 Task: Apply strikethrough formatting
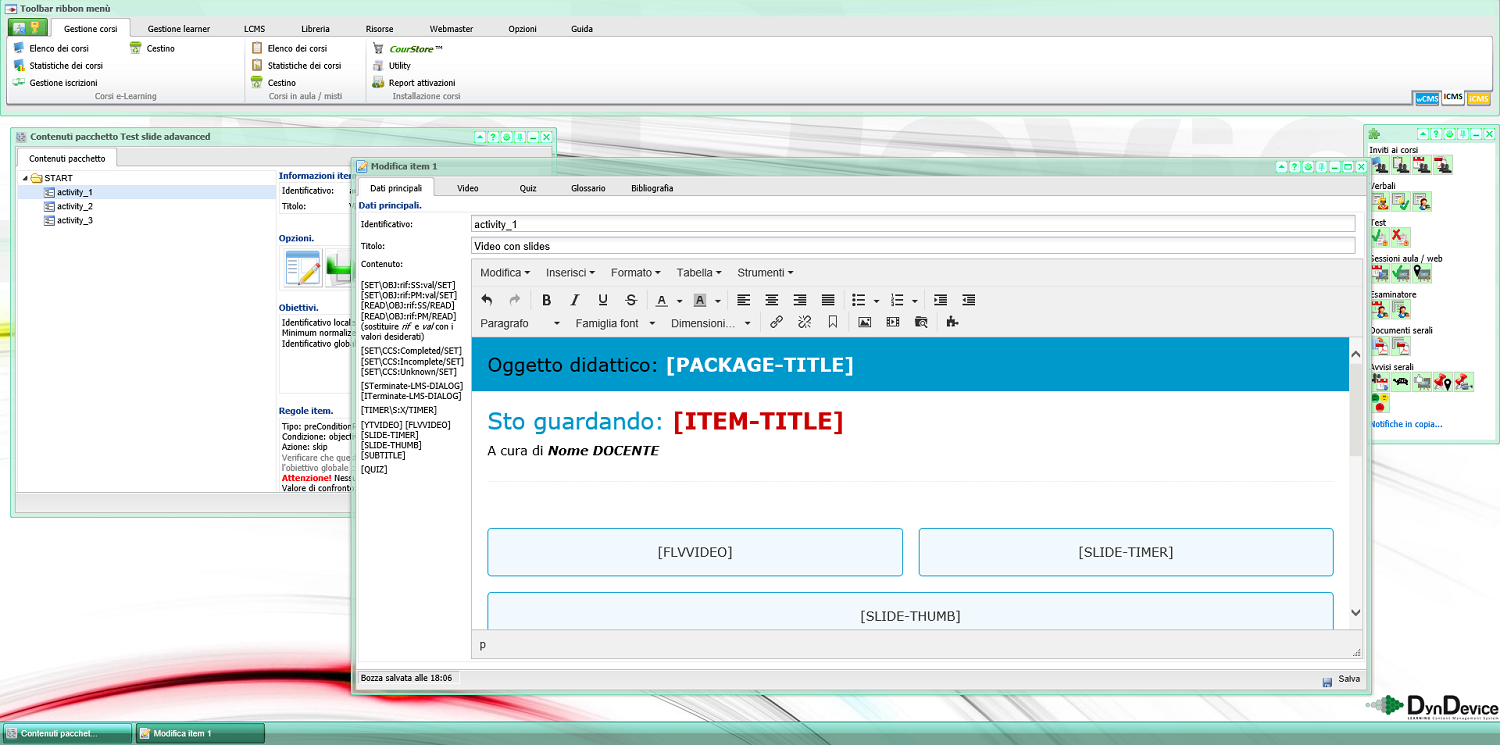pos(631,300)
